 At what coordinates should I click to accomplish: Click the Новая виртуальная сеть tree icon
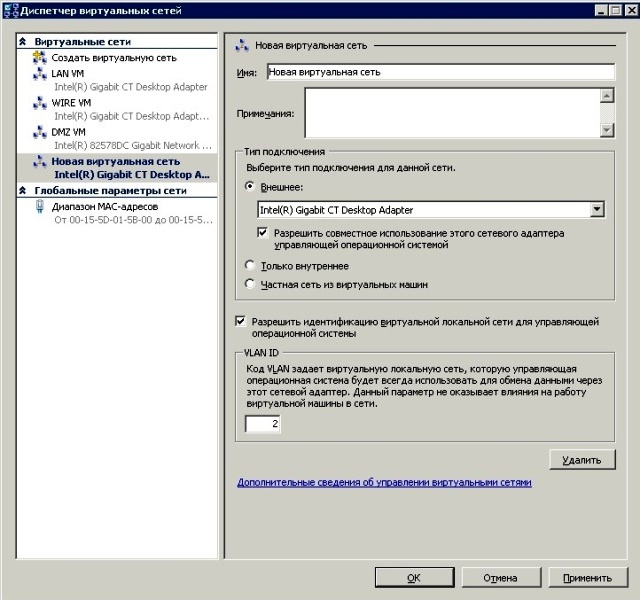pyautogui.click(x=40, y=162)
